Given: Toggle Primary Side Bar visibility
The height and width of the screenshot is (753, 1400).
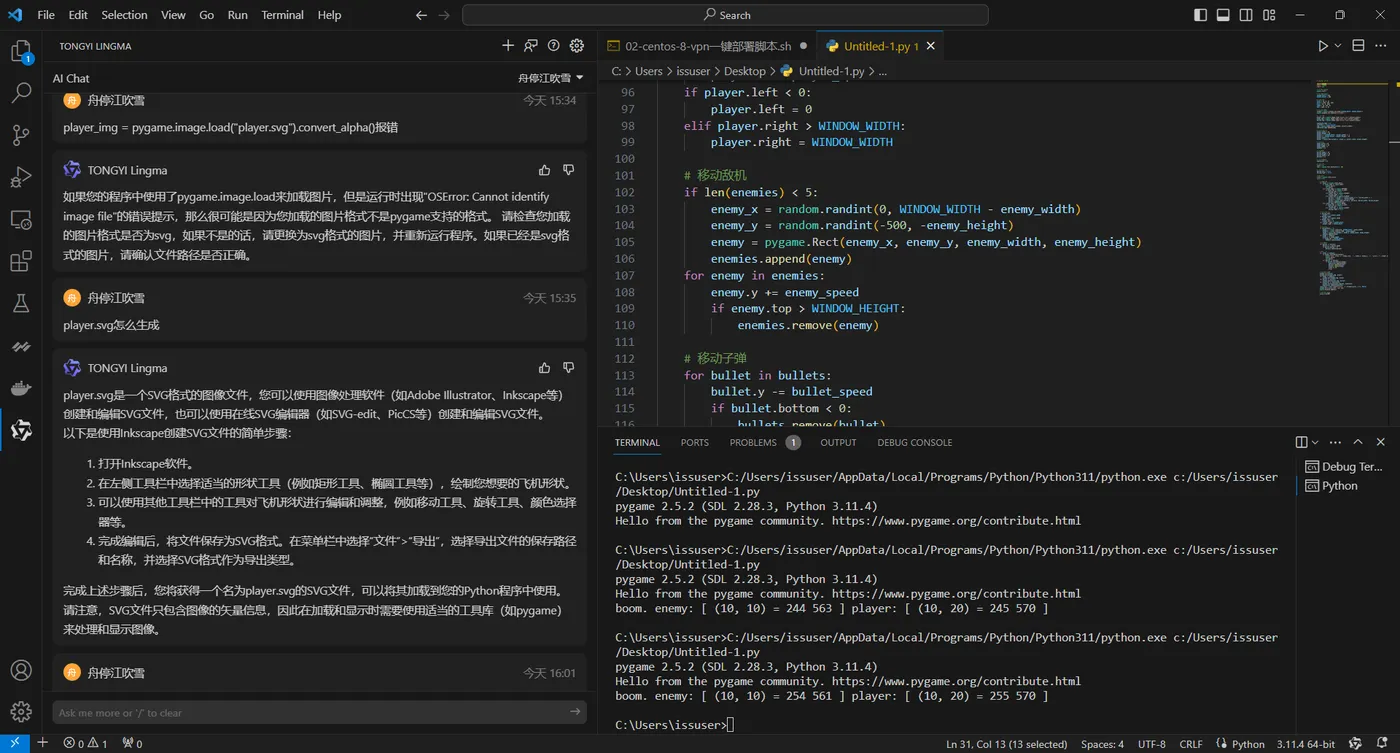Looking at the screenshot, I should [x=1201, y=15].
